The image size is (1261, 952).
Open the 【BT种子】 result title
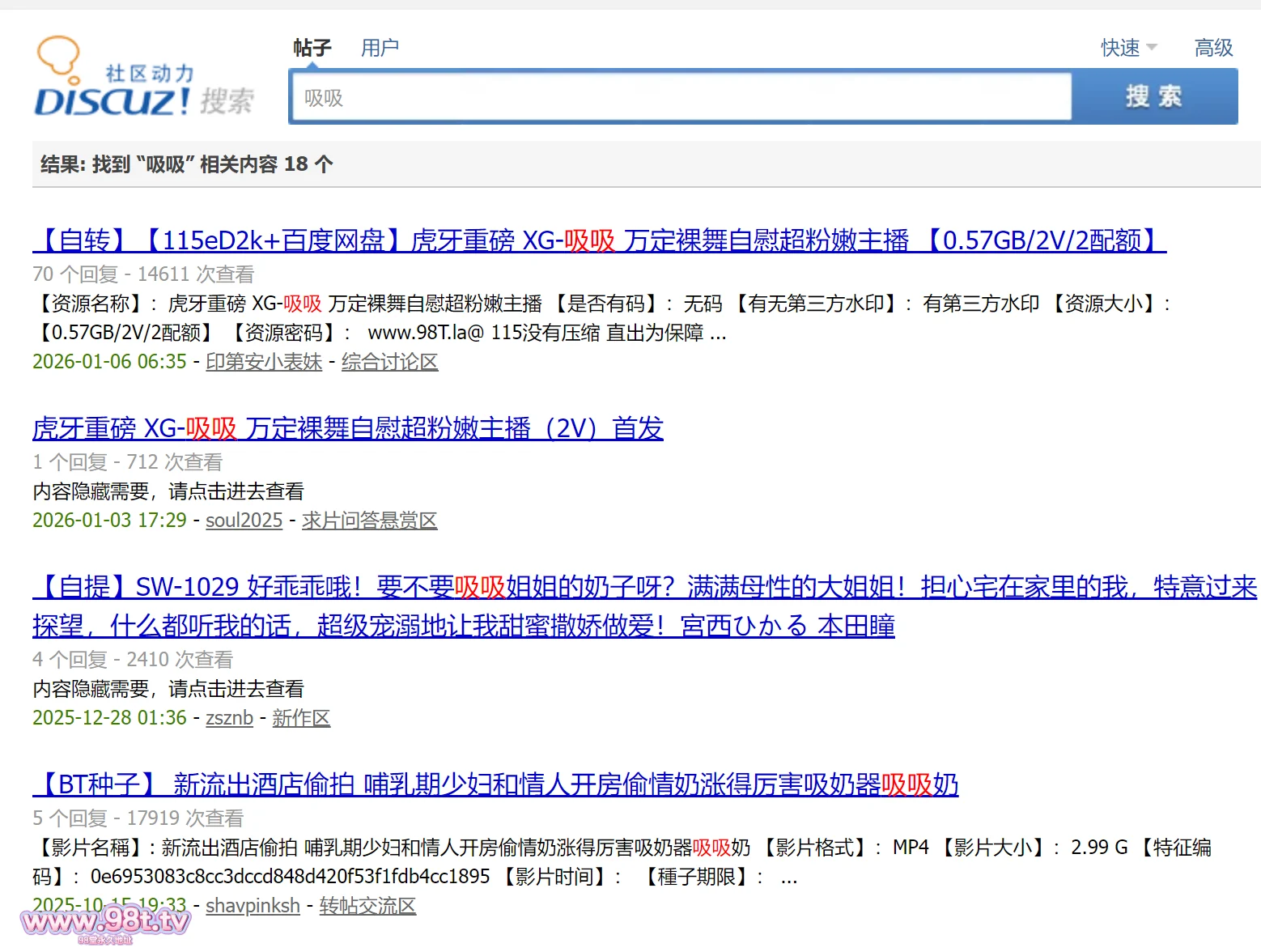[x=495, y=784]
